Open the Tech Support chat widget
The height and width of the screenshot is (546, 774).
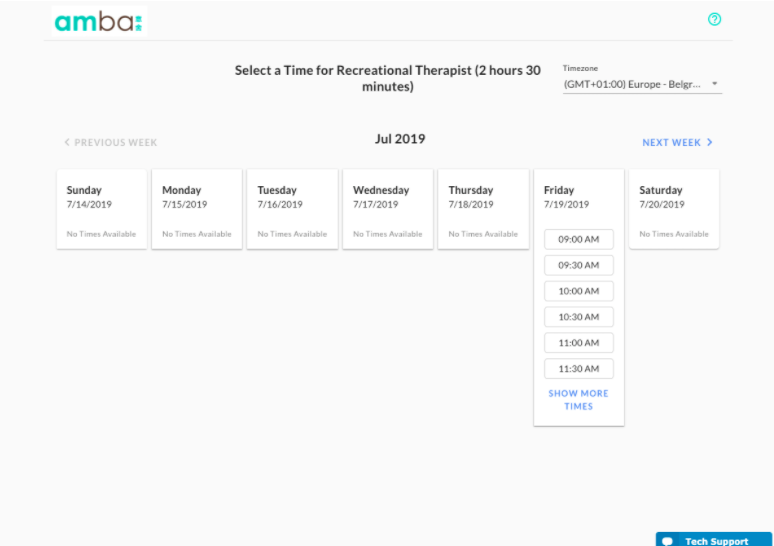714,540
